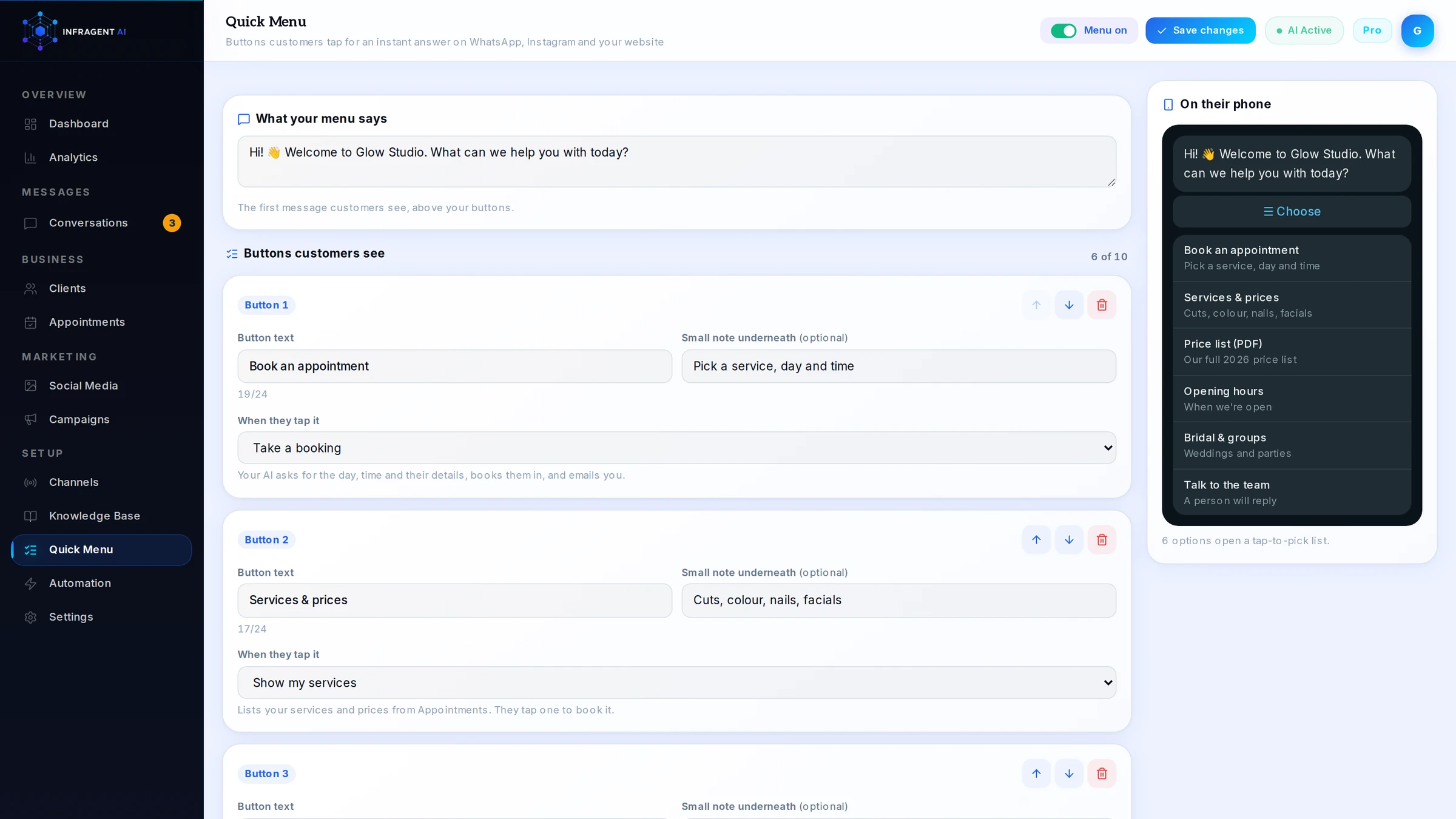Click the Campaigns megaphone icon

[x=30, y=419]
